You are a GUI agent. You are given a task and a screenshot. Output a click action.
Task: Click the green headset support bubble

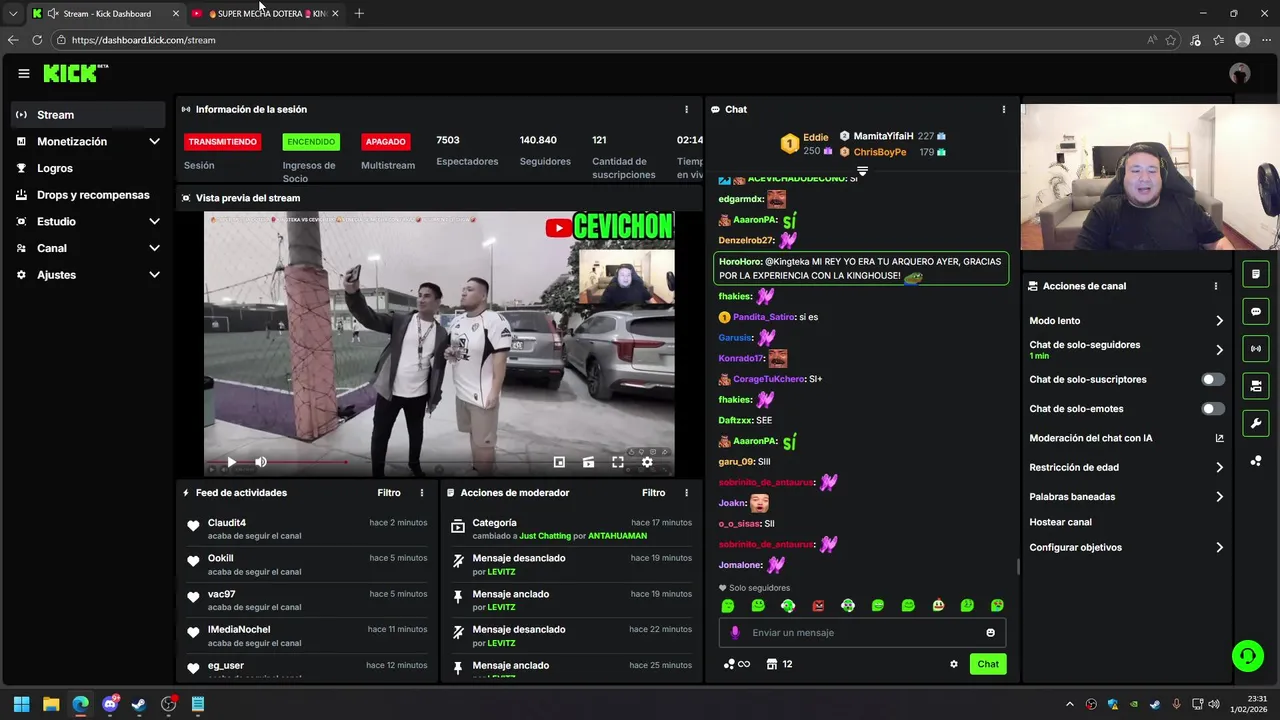coord(1247,656)
